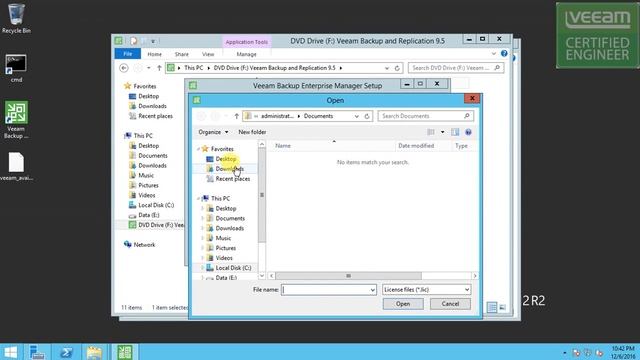Expand Documents node under This PC

[x=202, y=218]
